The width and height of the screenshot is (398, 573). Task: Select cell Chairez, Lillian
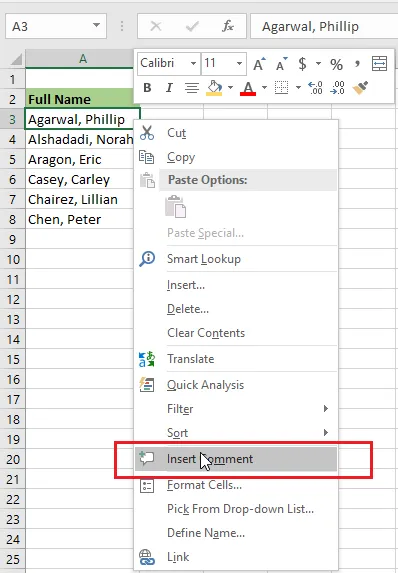tap(80, 200)
